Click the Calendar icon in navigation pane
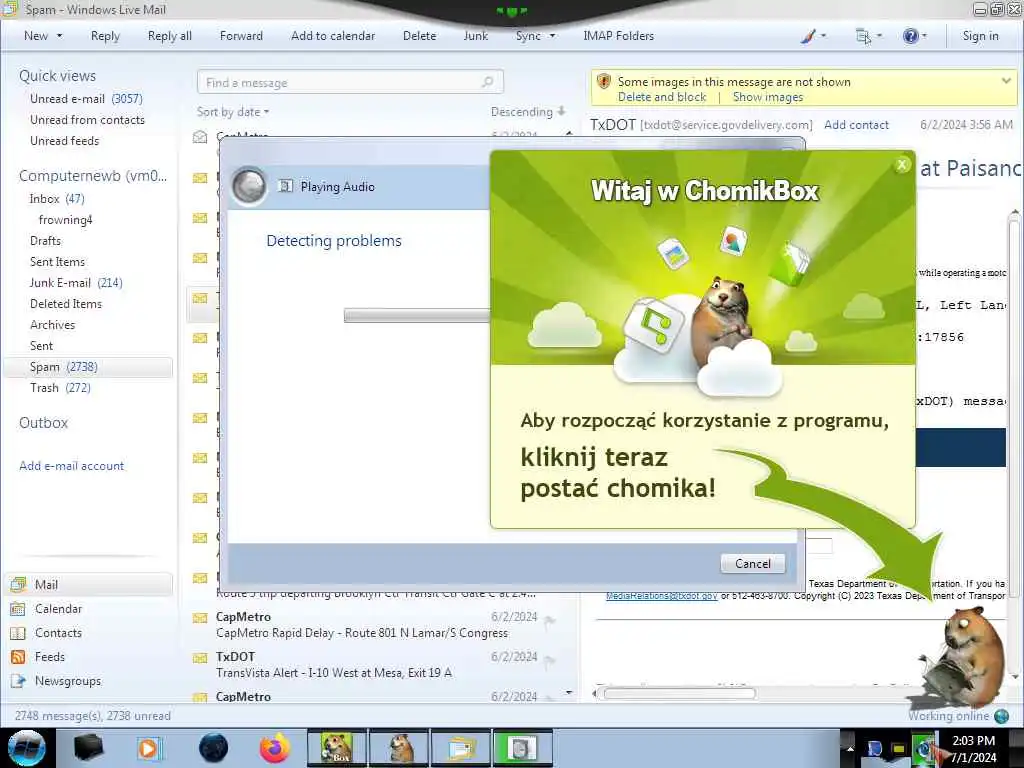1024x768 pixels. [x=18, y=609]
